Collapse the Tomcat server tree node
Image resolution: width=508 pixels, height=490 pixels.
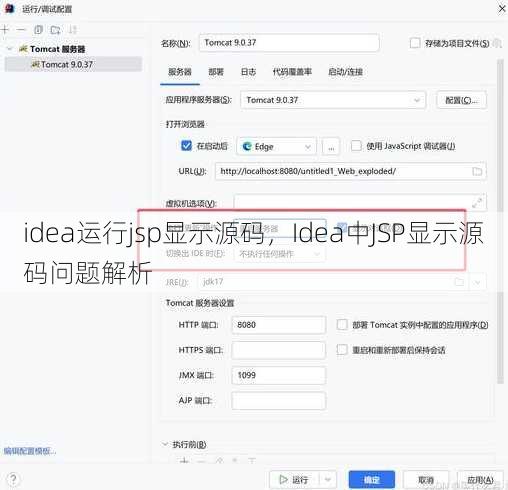pyautogui.click(x=9, y=49)
